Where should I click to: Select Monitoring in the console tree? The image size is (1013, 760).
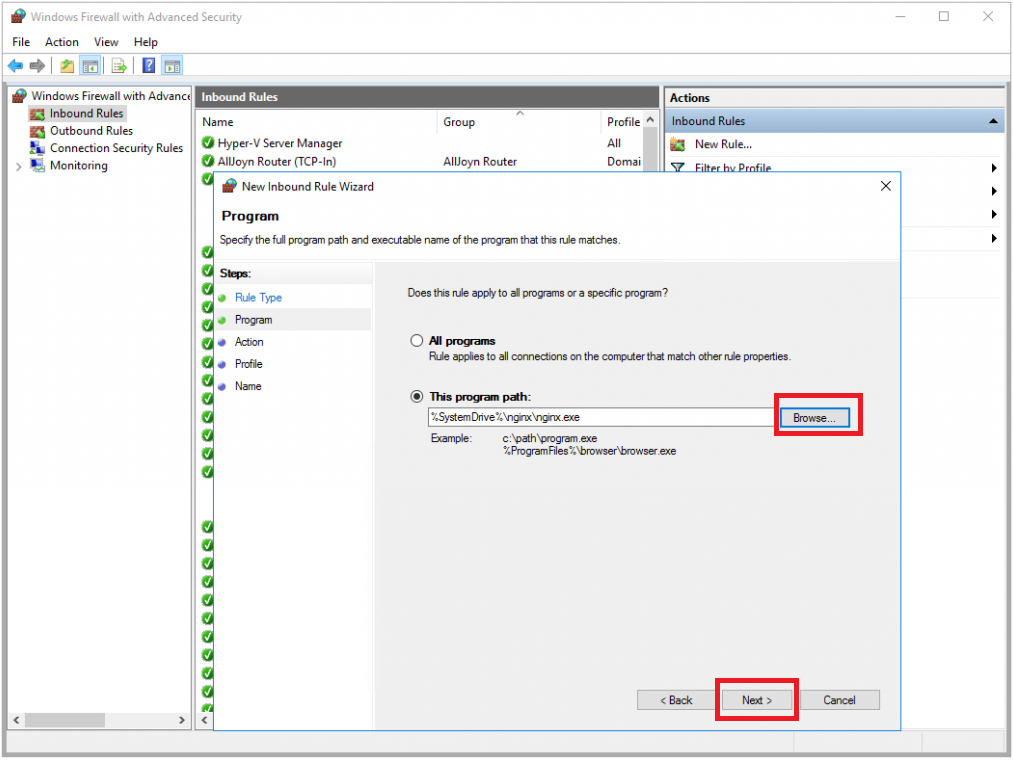click(79, 165)
